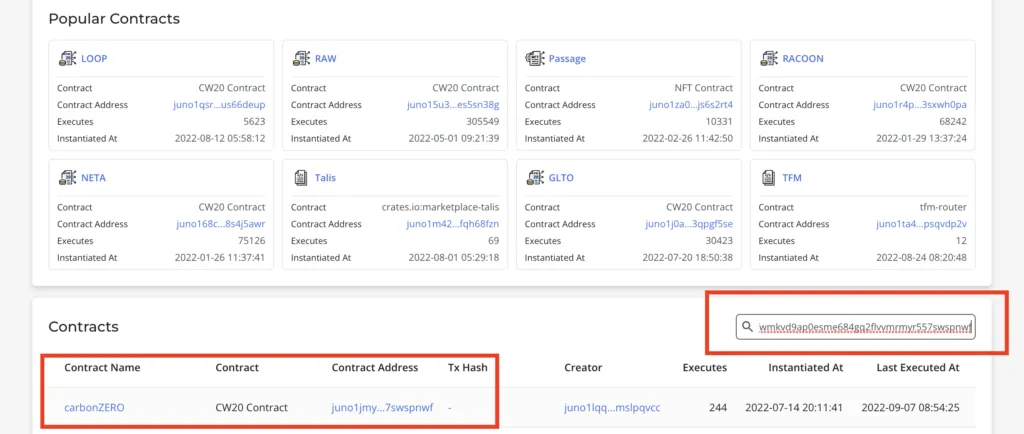Click the contracts search input field
Image resolution: width=1024 pixels, height=434 pixels.
tap(856, 327)
